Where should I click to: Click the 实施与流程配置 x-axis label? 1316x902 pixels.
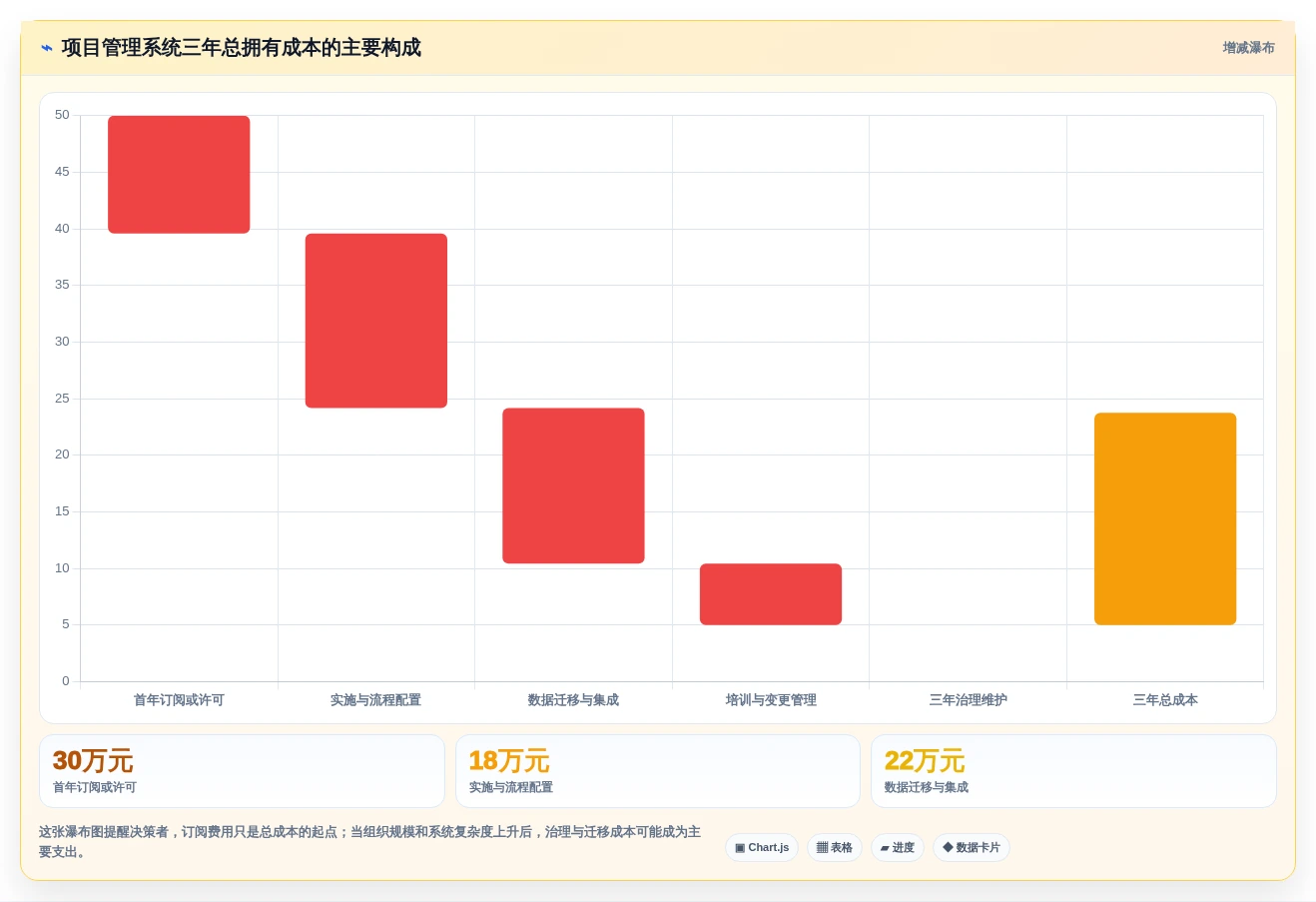(x=376, y=700)
